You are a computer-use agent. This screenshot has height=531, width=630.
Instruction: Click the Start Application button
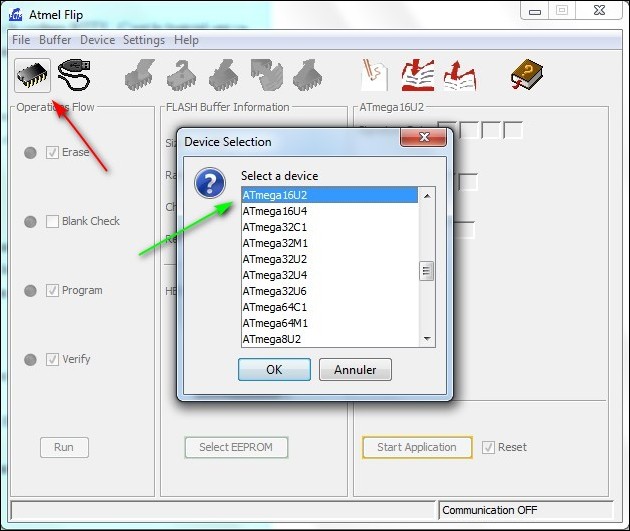(417, 447)
